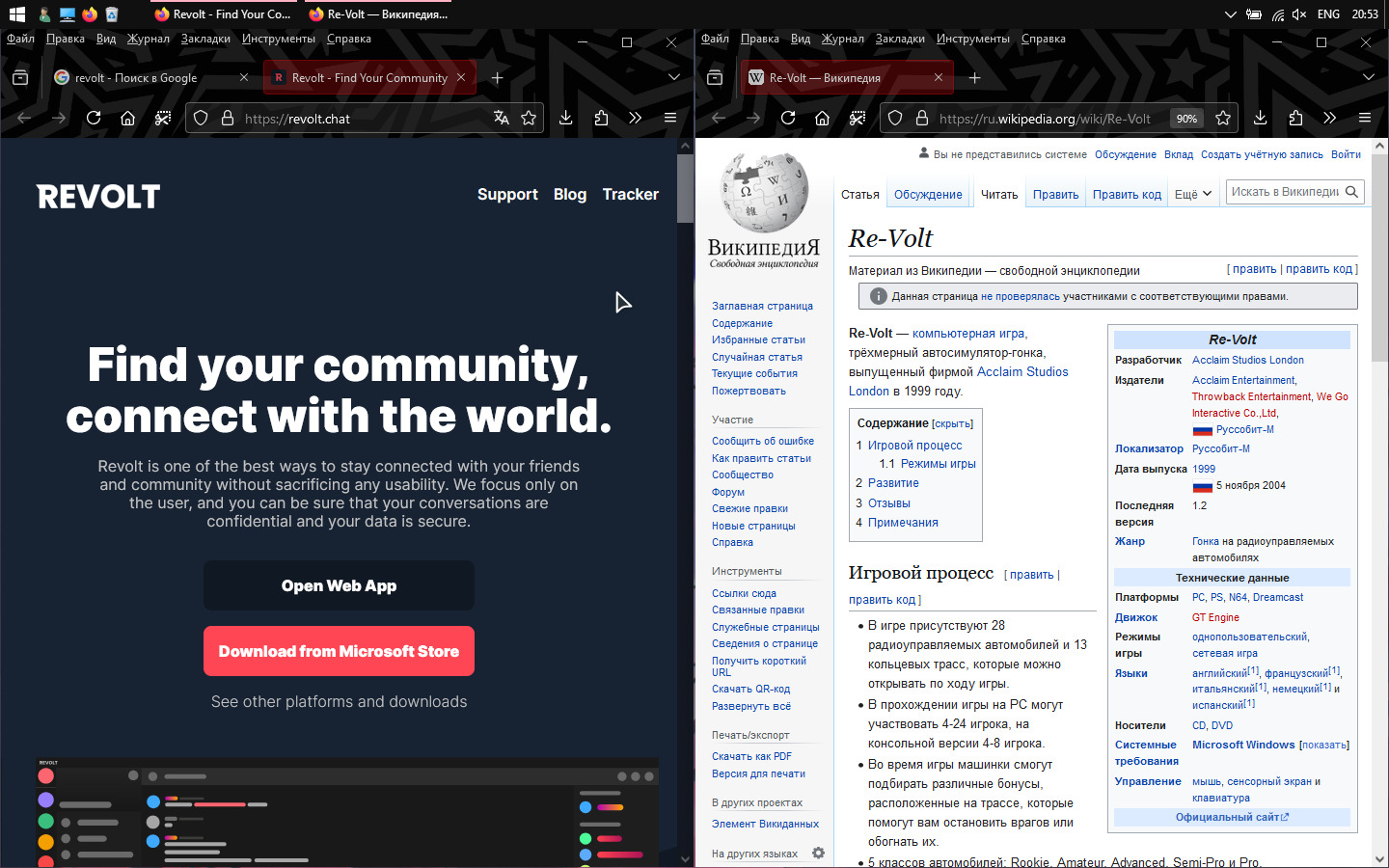This screenshot has width=1389, height=868.
Task: Switch to 'revolt - Поиск в Google' tab
Action: click(151, 77)
